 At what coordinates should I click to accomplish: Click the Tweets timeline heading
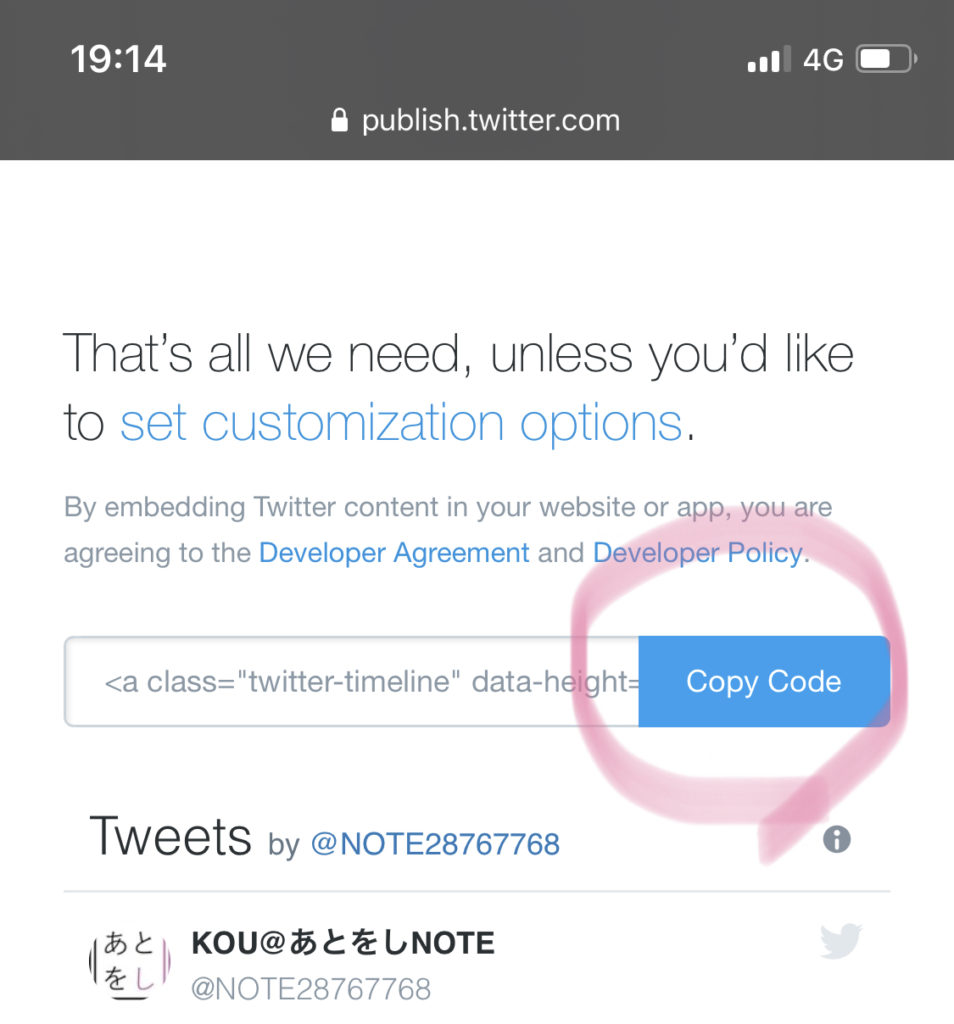coord(170,837)
